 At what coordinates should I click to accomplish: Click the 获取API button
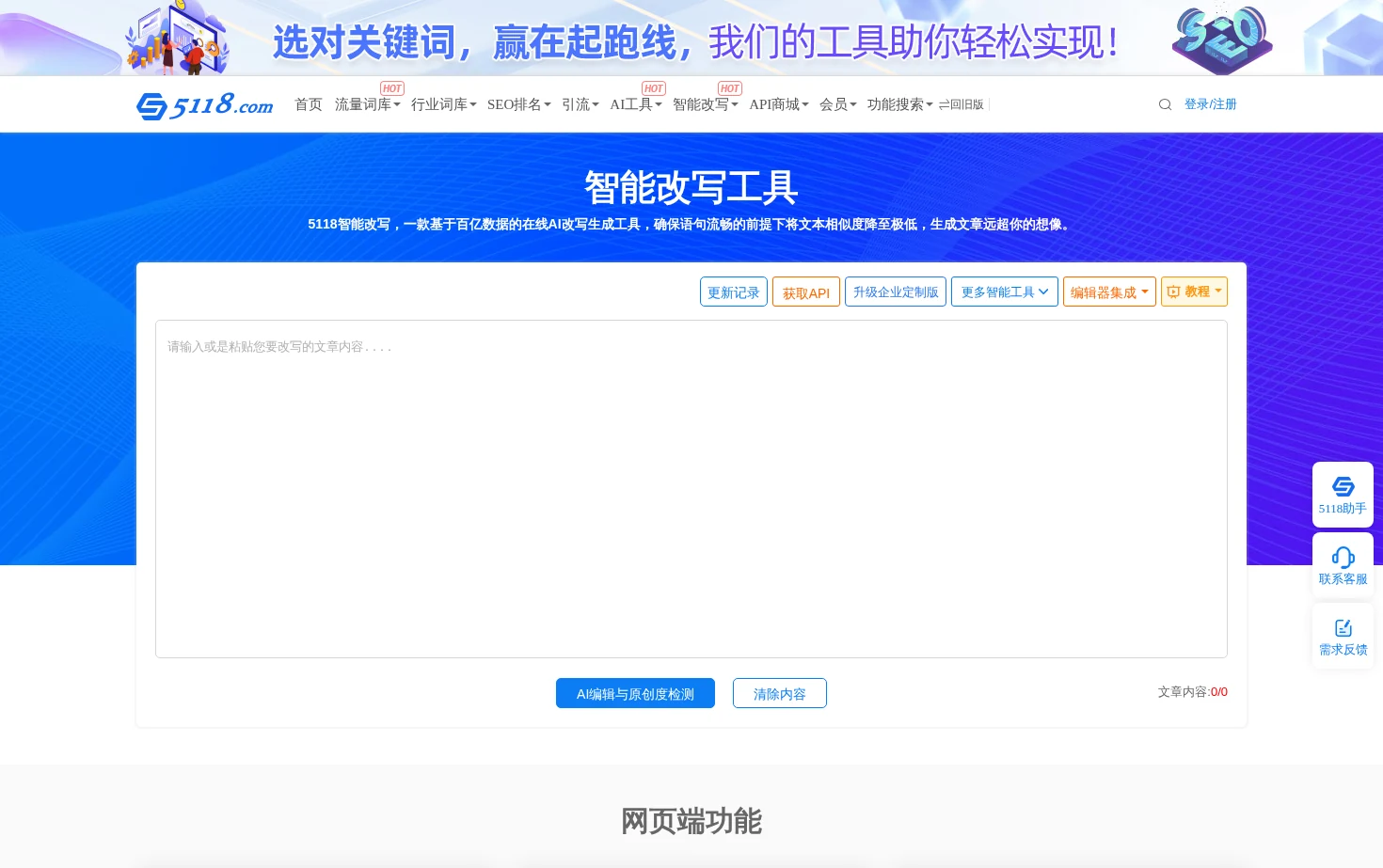[806, 292]
